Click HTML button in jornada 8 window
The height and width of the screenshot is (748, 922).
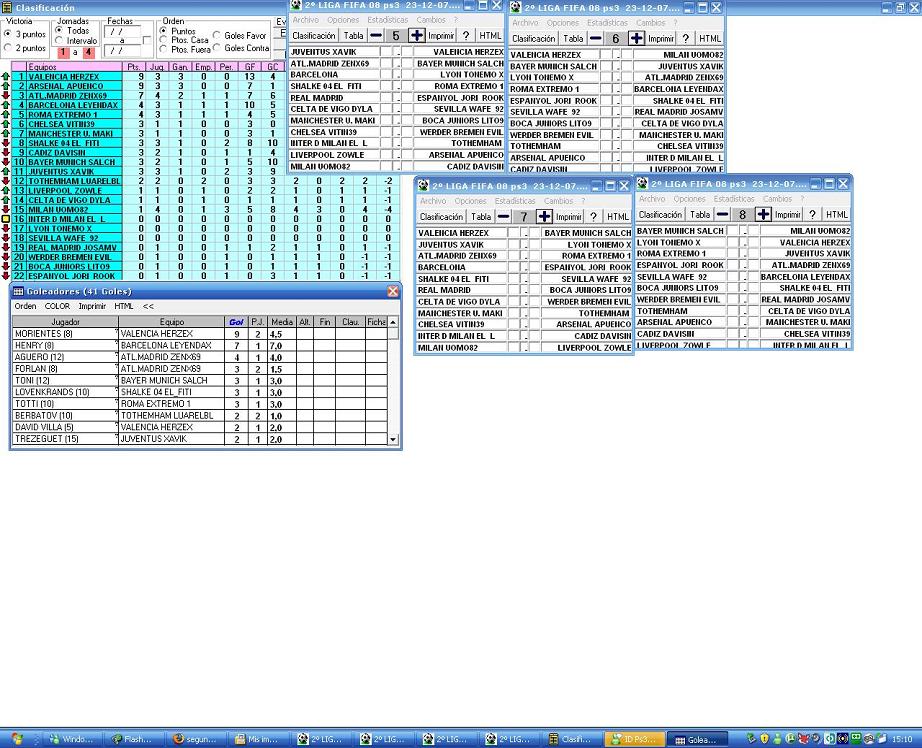tap(837, 215)
